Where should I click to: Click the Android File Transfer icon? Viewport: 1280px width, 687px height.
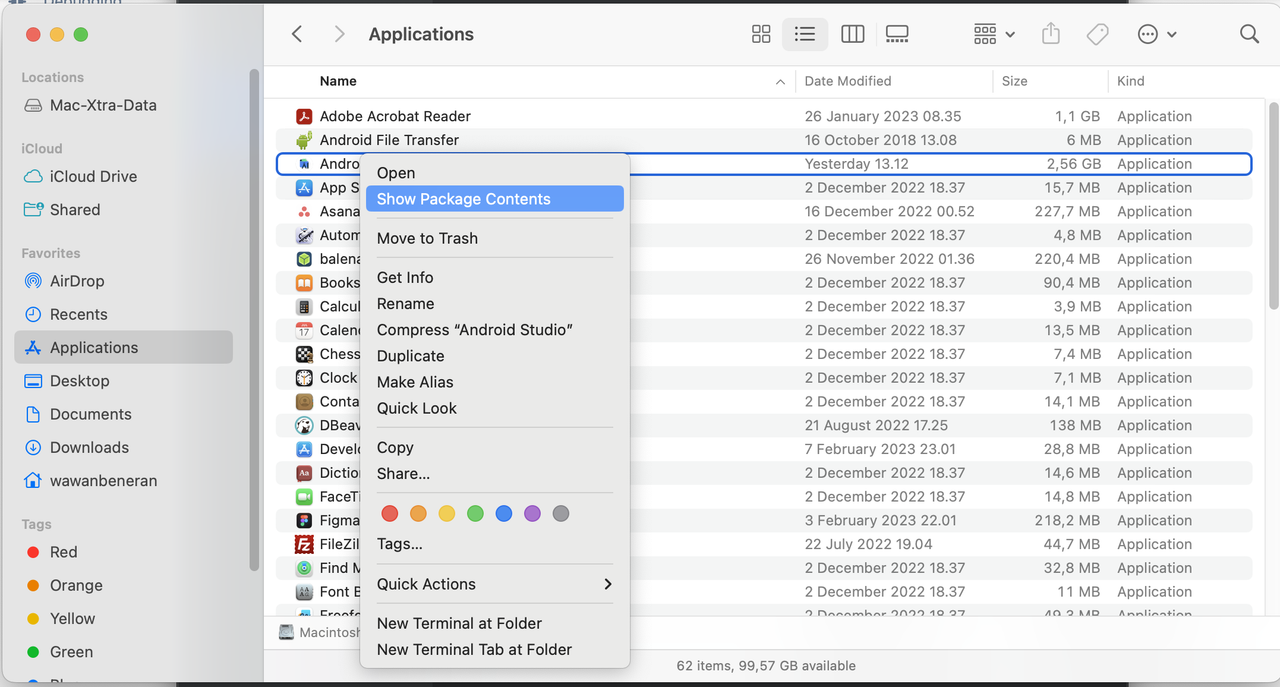tap(304, 140)
